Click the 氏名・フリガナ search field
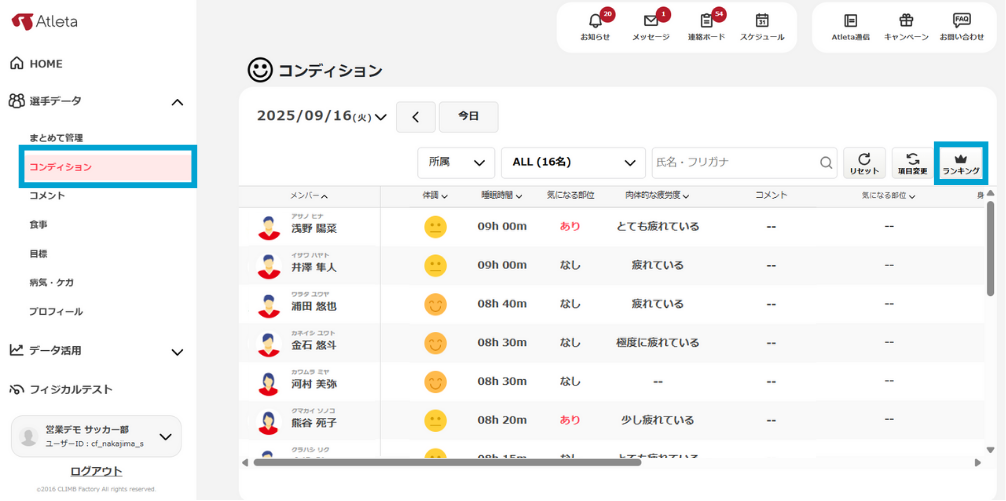Viewport: 1006px width, 501px height. point(735,162)
